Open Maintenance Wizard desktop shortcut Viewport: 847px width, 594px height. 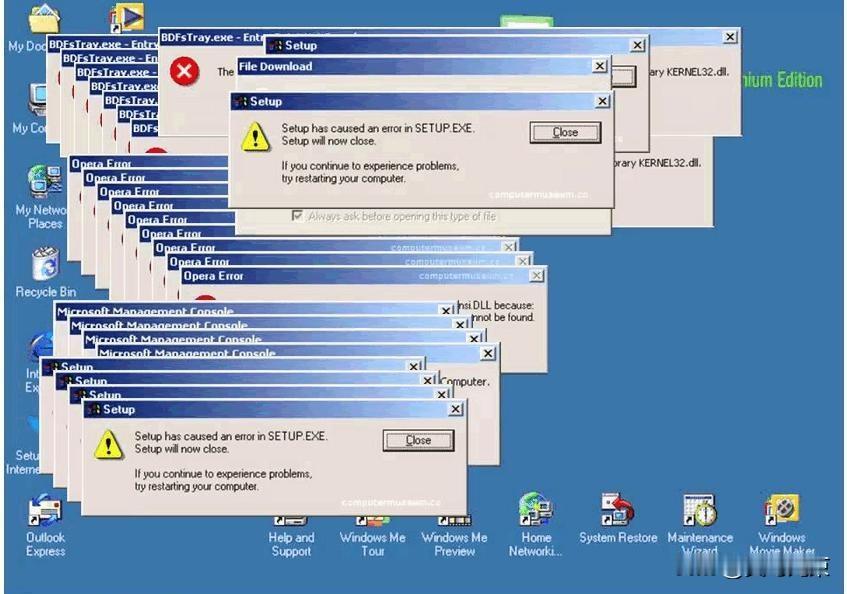(x=700, y=509)
